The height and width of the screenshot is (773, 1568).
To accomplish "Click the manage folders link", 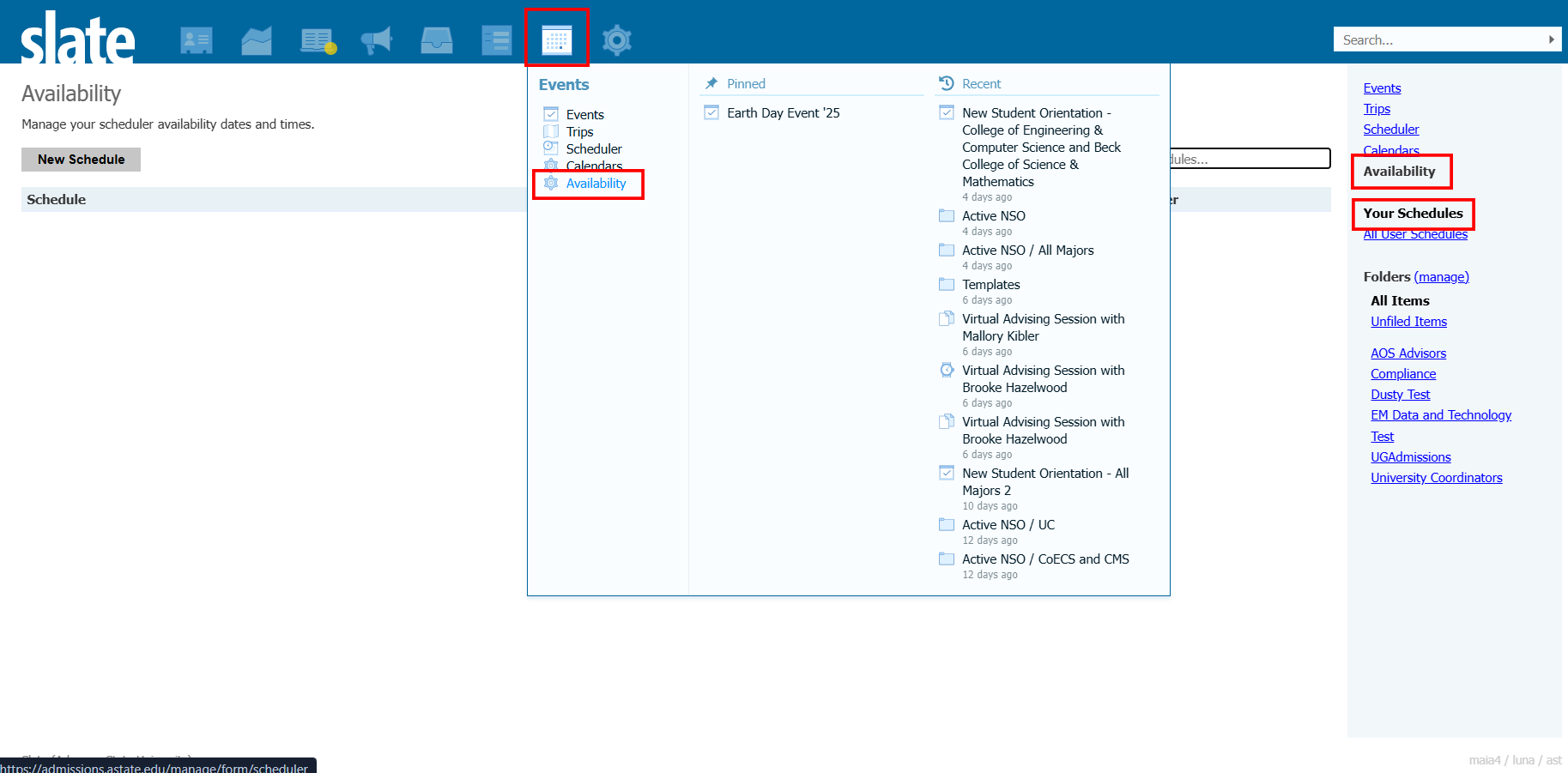I will point(1442,277).
